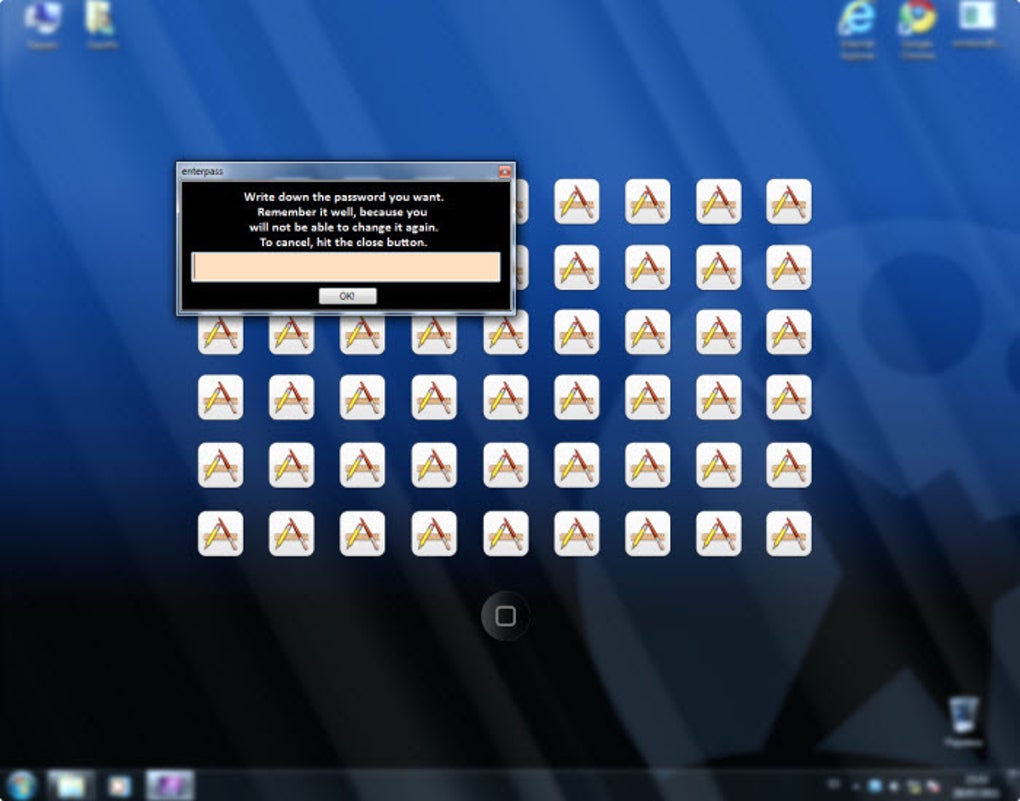Viewport: 1020px width, 801px height.
Task: Tap the round Home button below the grid
Action: pyautogui.click(x=505, y=616)
